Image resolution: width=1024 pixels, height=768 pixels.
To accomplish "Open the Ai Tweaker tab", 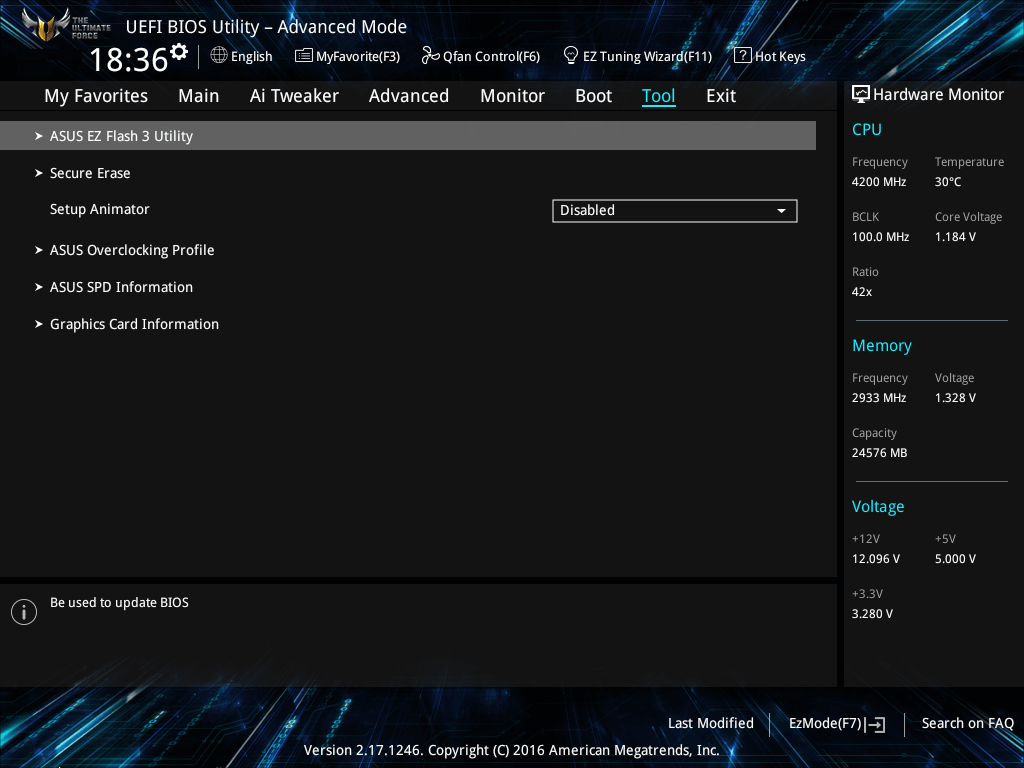I will pos(294,96).
